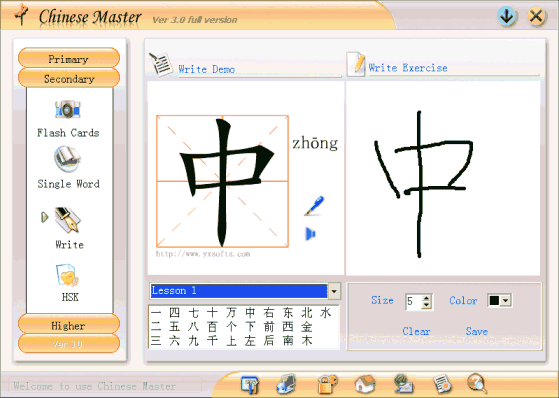Click the tools settings icon in bottom toolbar
Screen dimensions: 559x398
(250, 385)
